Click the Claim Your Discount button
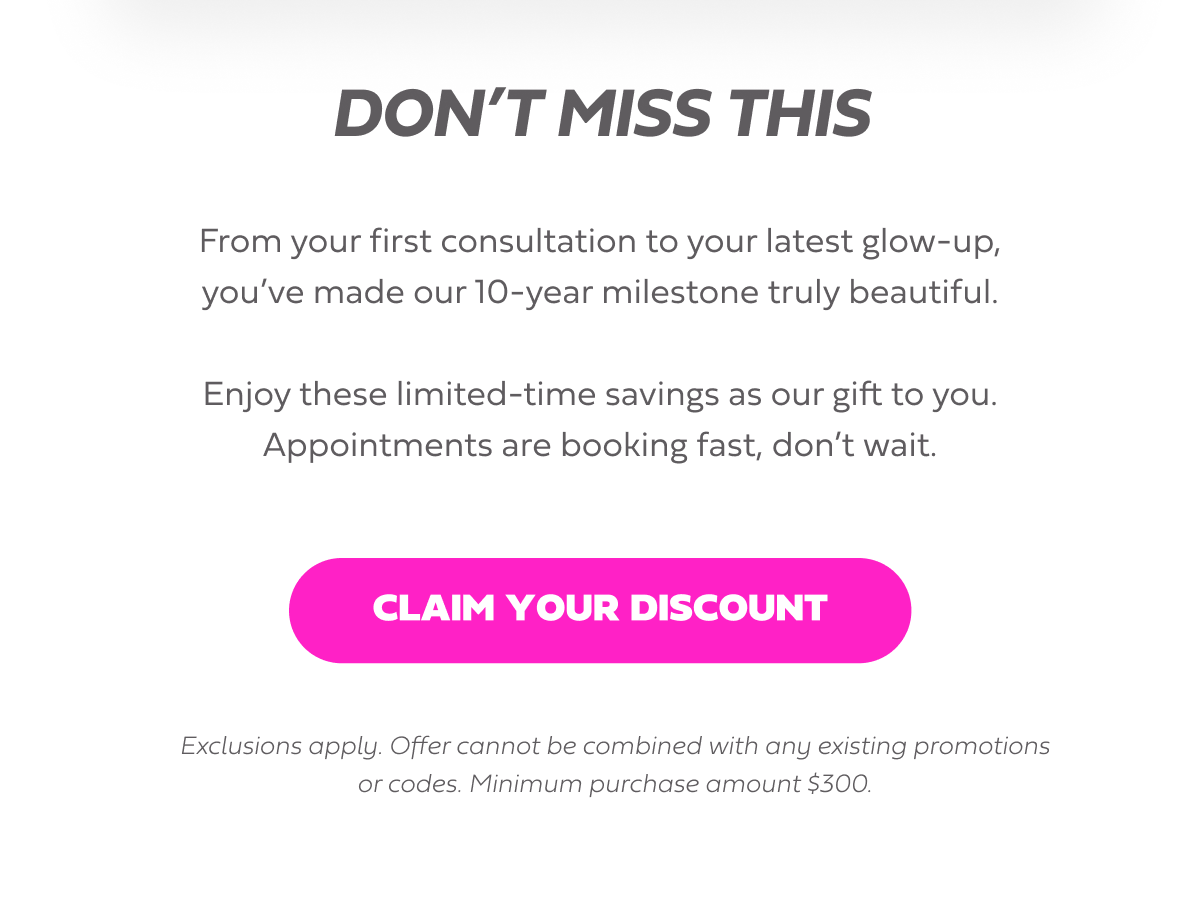 tap(600, 610)
